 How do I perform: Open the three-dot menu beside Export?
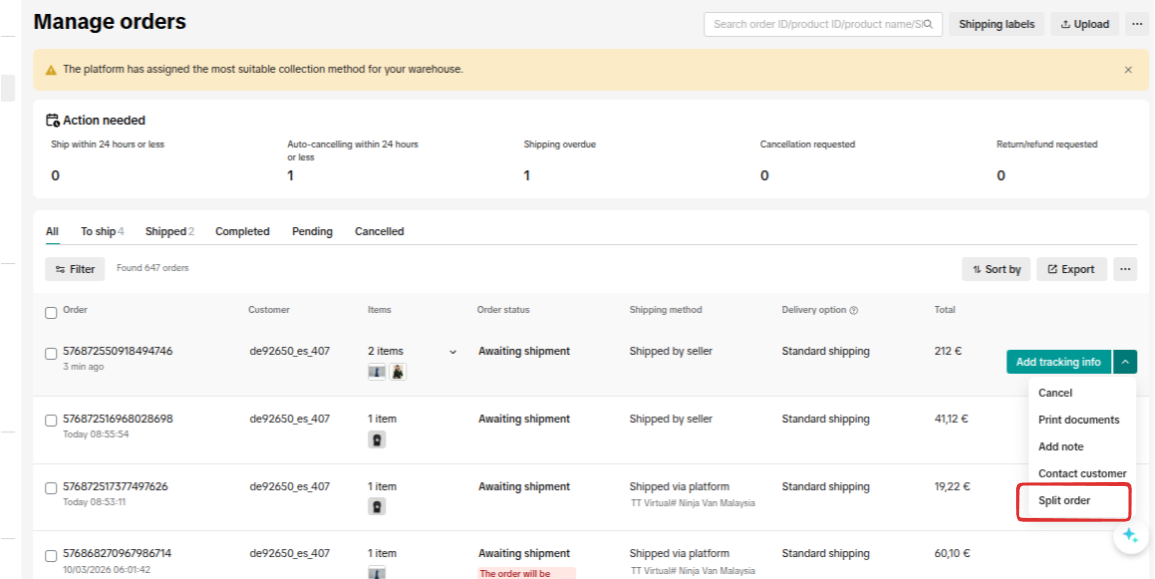point(1125,269)
